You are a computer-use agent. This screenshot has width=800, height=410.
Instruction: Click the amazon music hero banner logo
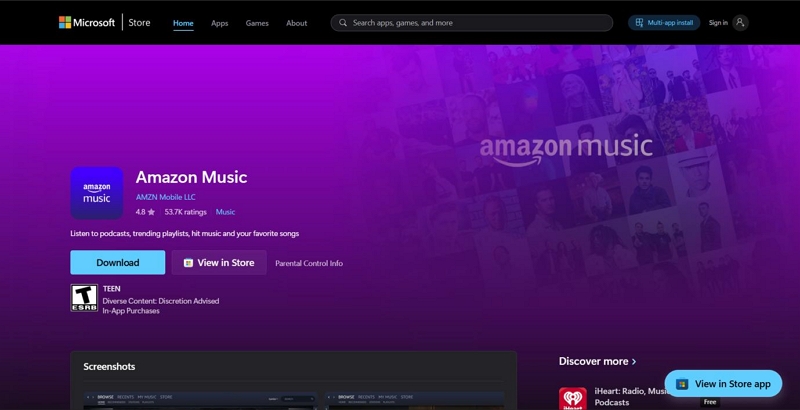pos(566,150)
